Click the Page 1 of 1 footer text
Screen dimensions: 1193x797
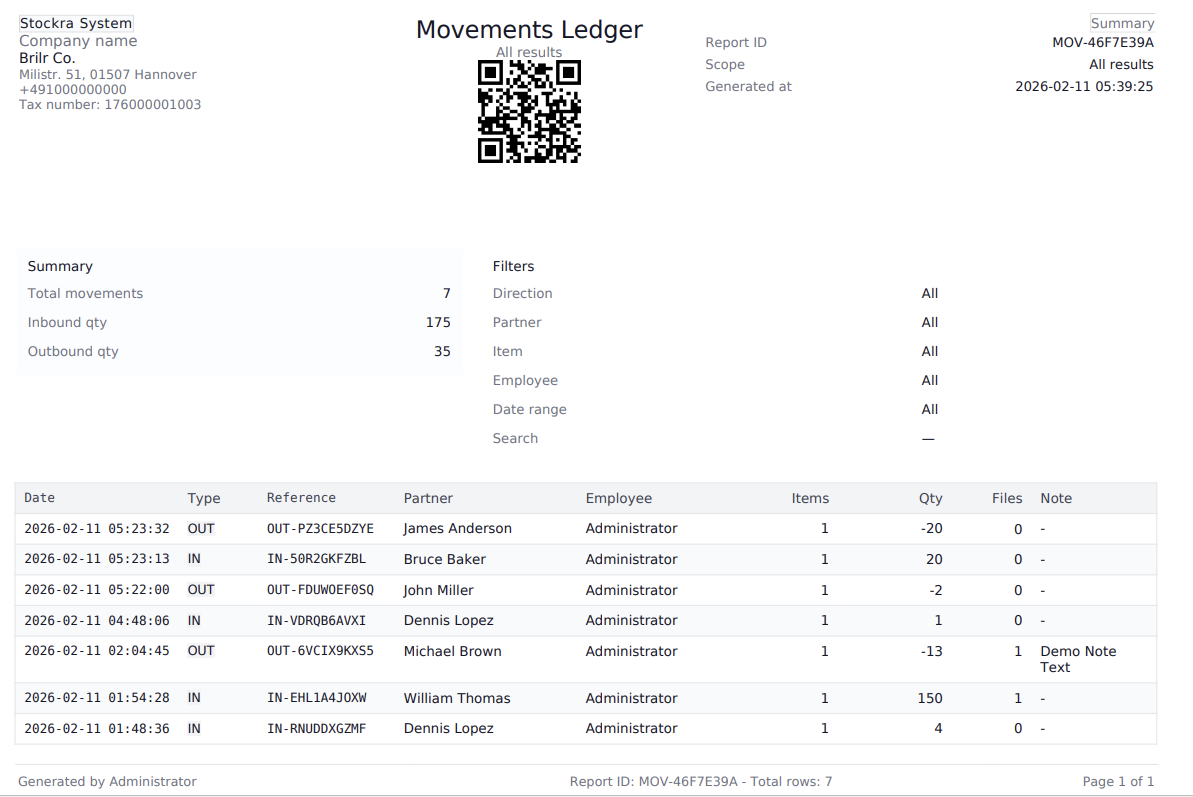(1118, 781)
